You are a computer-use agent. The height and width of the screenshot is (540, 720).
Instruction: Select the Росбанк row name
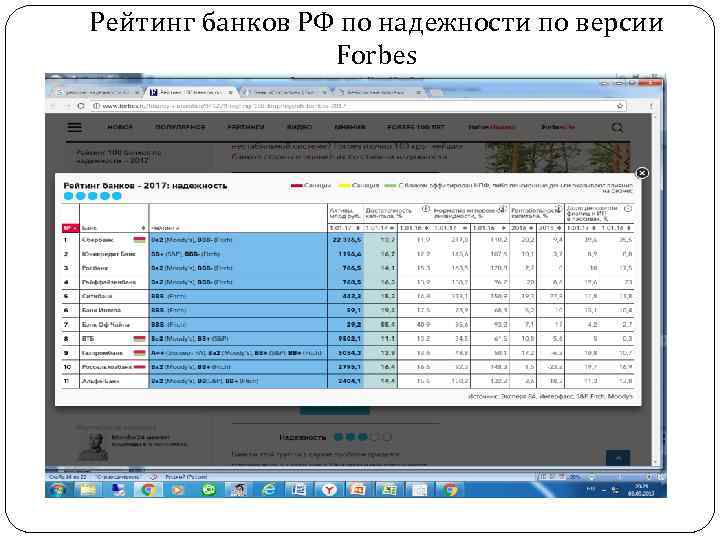(x=95, y=268)
